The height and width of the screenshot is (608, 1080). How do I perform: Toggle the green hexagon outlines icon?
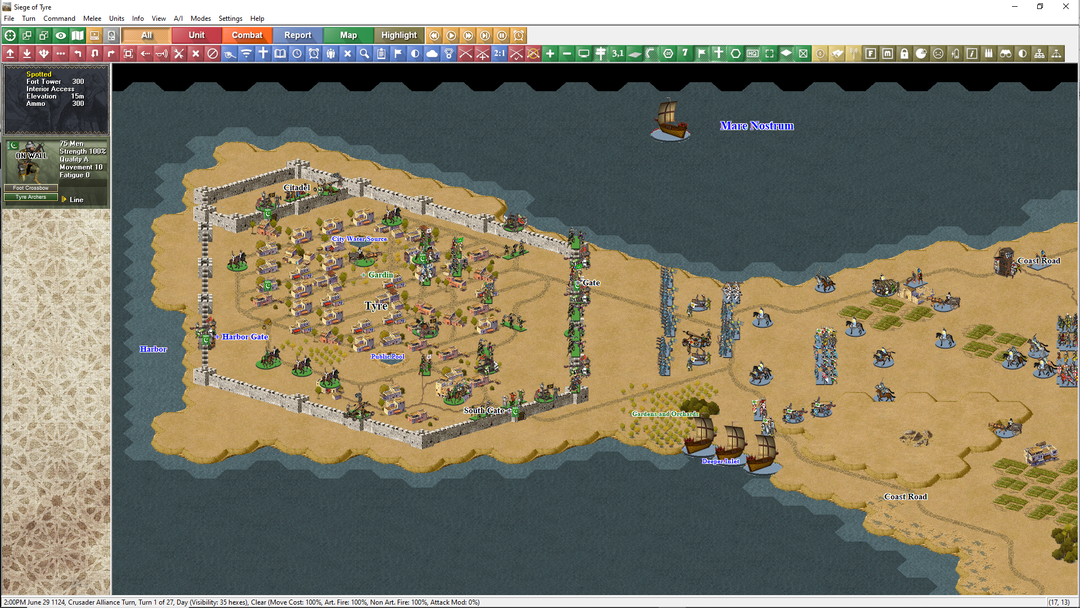(736, 53)
